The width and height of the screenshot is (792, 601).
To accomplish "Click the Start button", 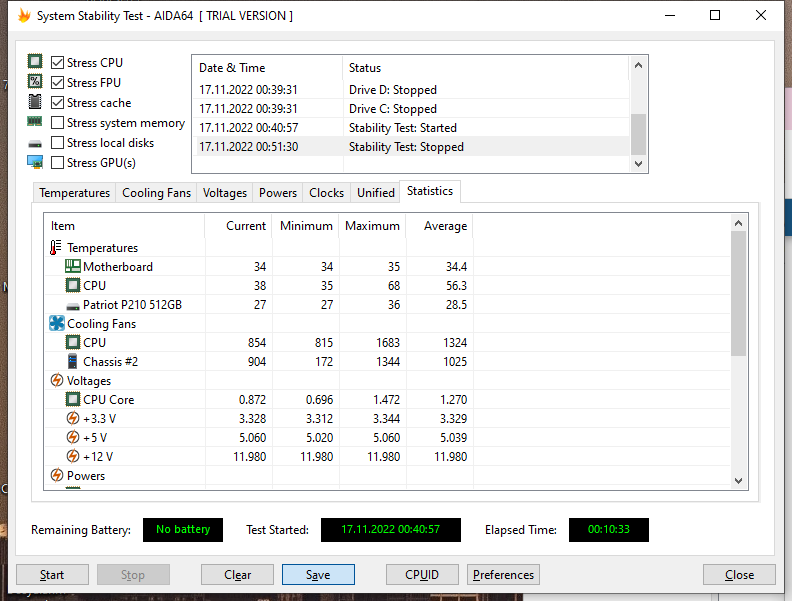I will [52, 575].
